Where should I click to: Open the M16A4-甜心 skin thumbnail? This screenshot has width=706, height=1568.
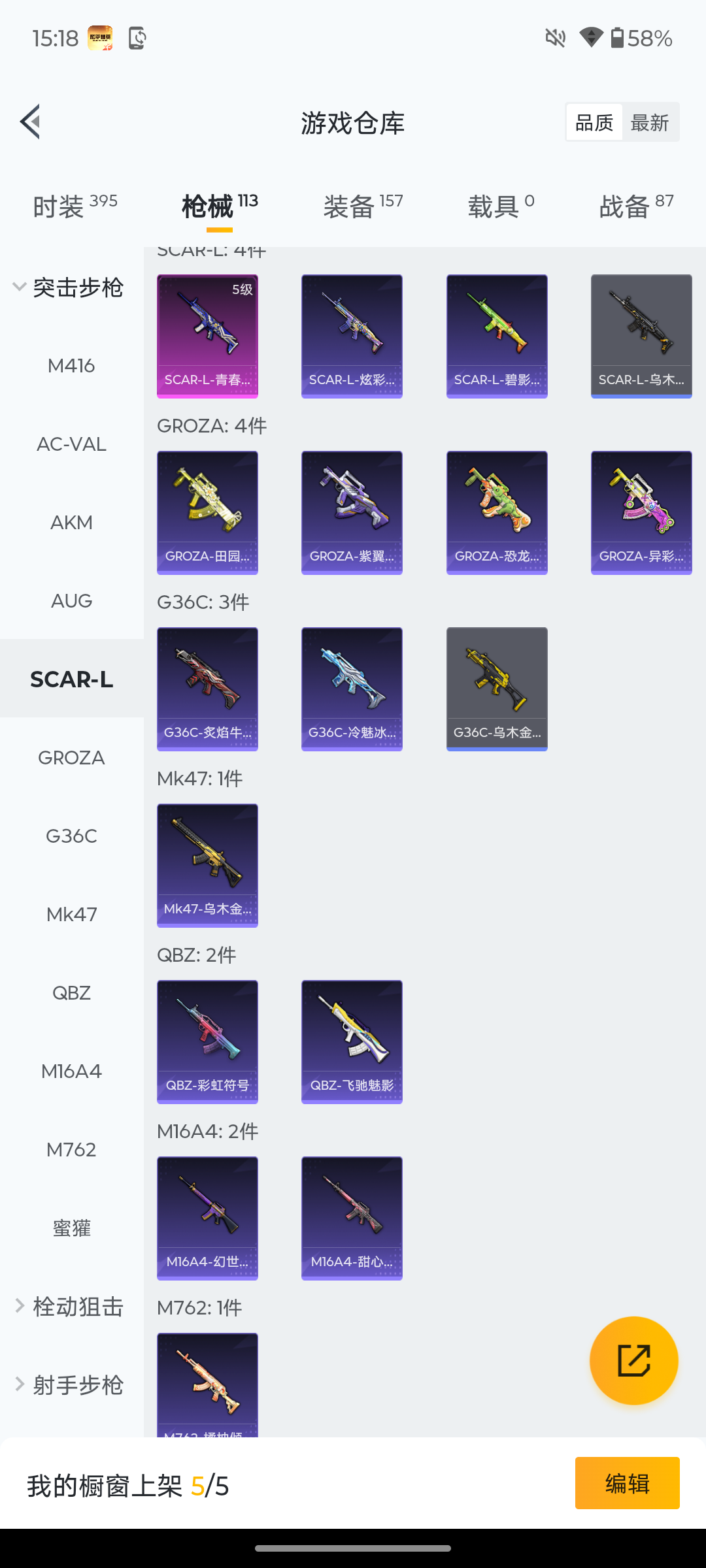click(x=352, y=1218)
